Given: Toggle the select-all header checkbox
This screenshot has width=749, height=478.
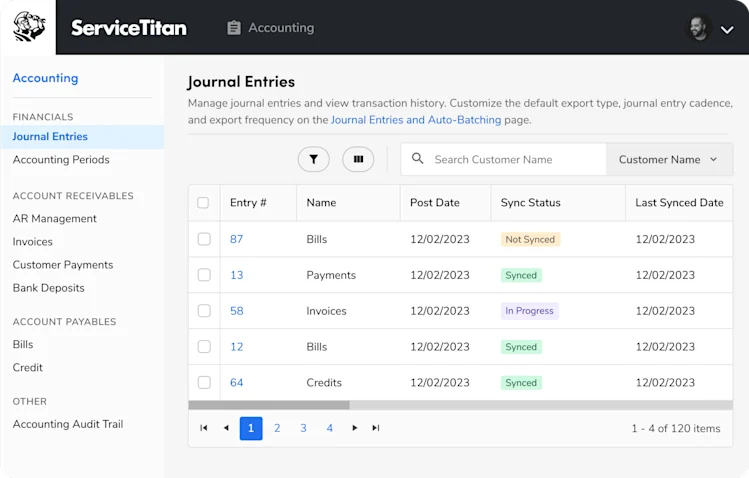Looking at the screenshot, I should click(x=203, y=202).
